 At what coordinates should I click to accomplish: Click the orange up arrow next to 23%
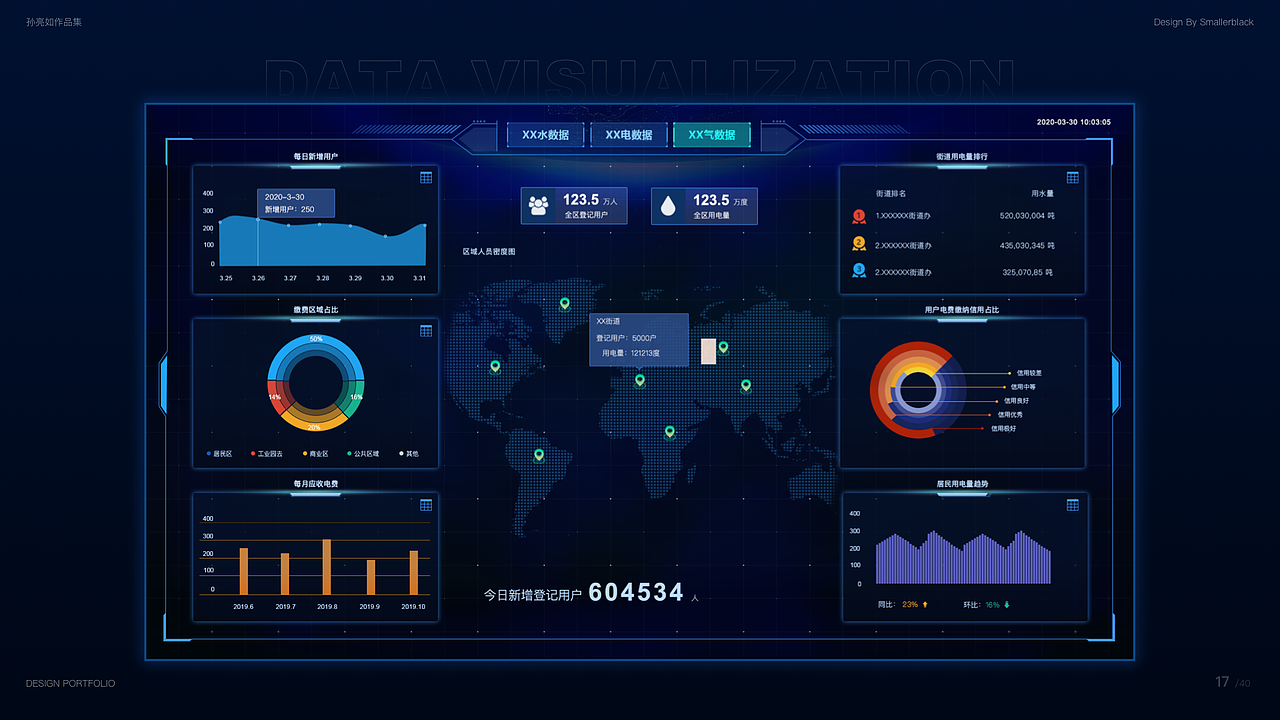(x=925, y=604)
